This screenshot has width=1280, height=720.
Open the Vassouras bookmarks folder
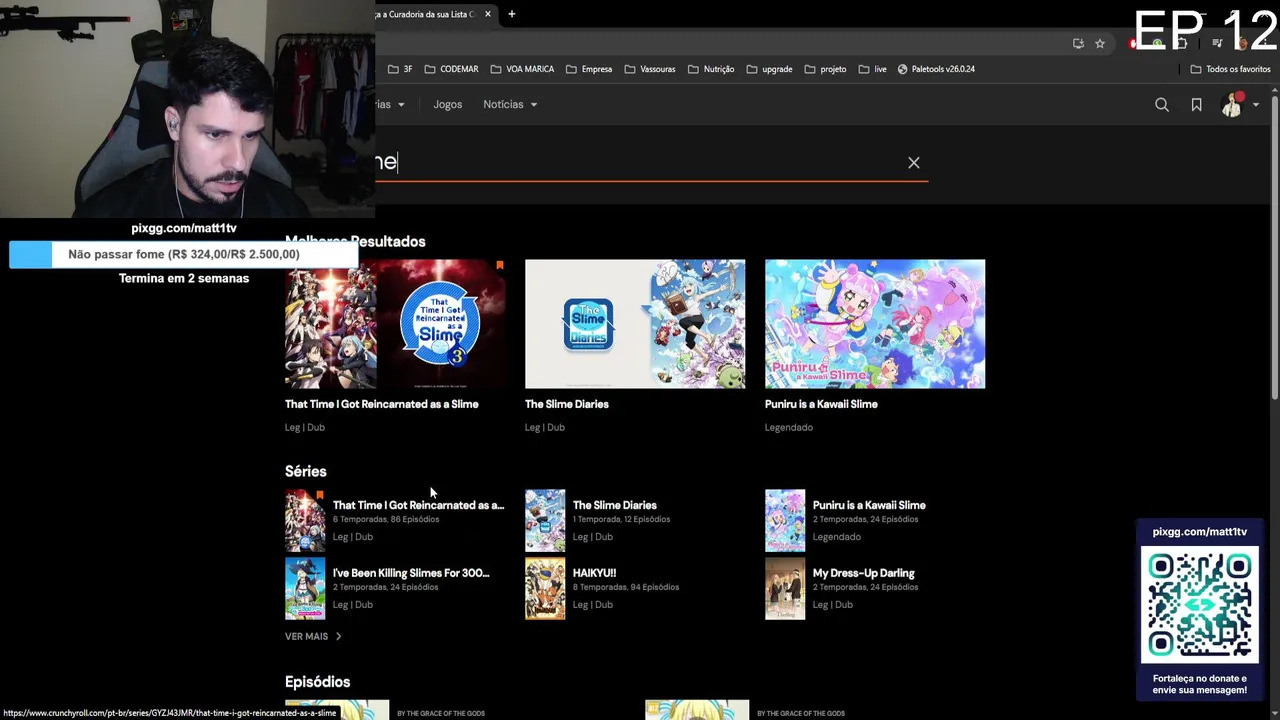pos(650,69)
